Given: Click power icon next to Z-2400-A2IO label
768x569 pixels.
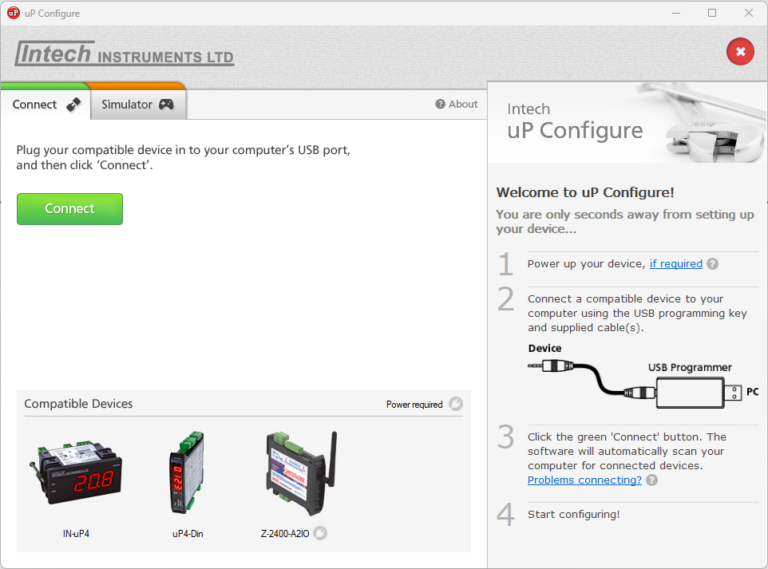Looking at the screenshot, I should [x=320, y=534].
